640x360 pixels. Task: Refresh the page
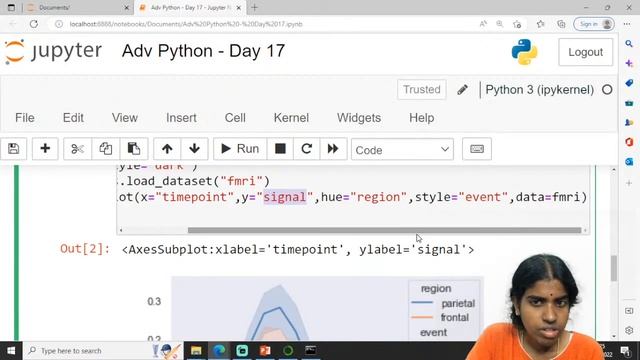coord(34,24)
